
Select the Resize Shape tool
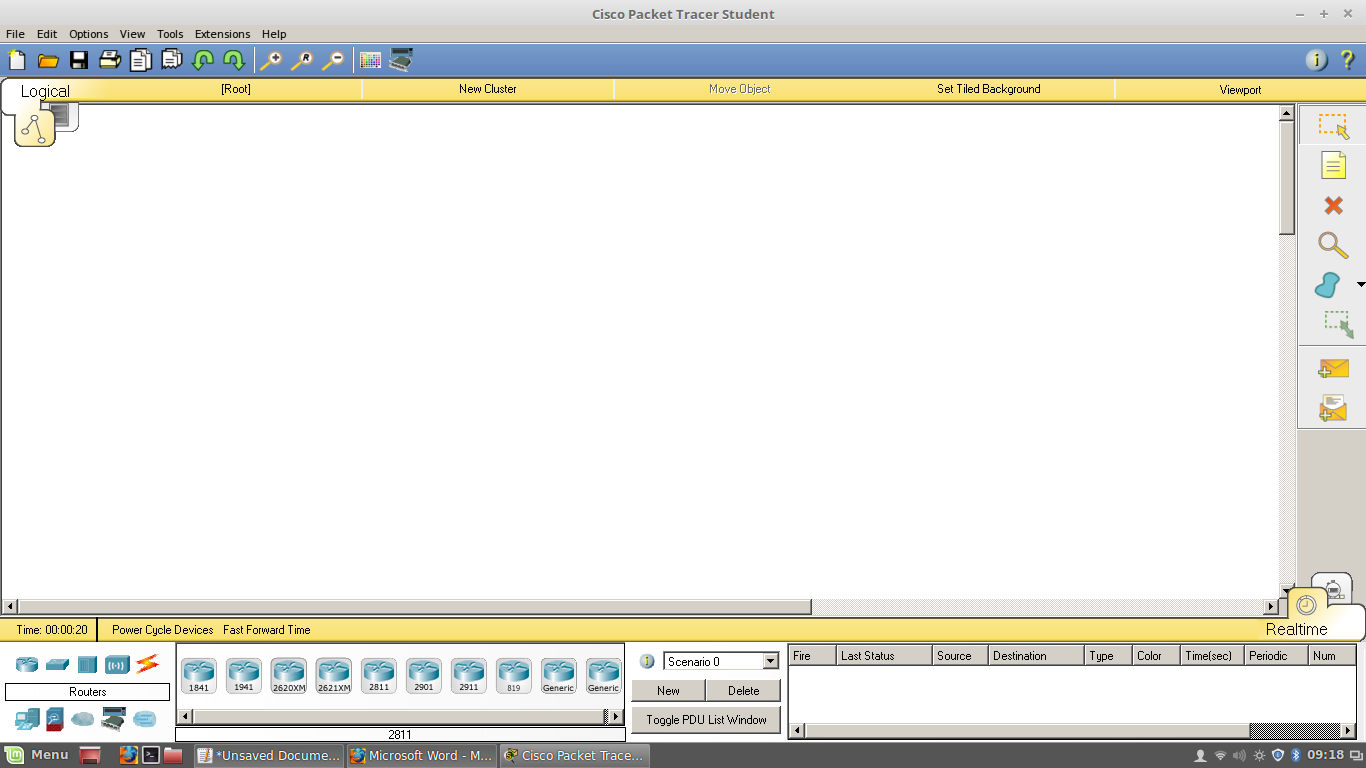tap(1333, 325)
